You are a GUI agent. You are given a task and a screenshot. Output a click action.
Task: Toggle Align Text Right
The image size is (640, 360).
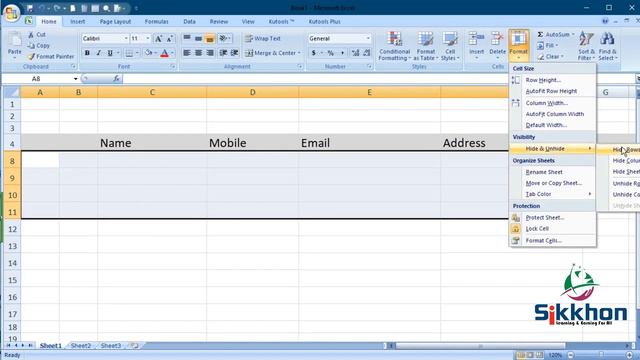point(210,53)
